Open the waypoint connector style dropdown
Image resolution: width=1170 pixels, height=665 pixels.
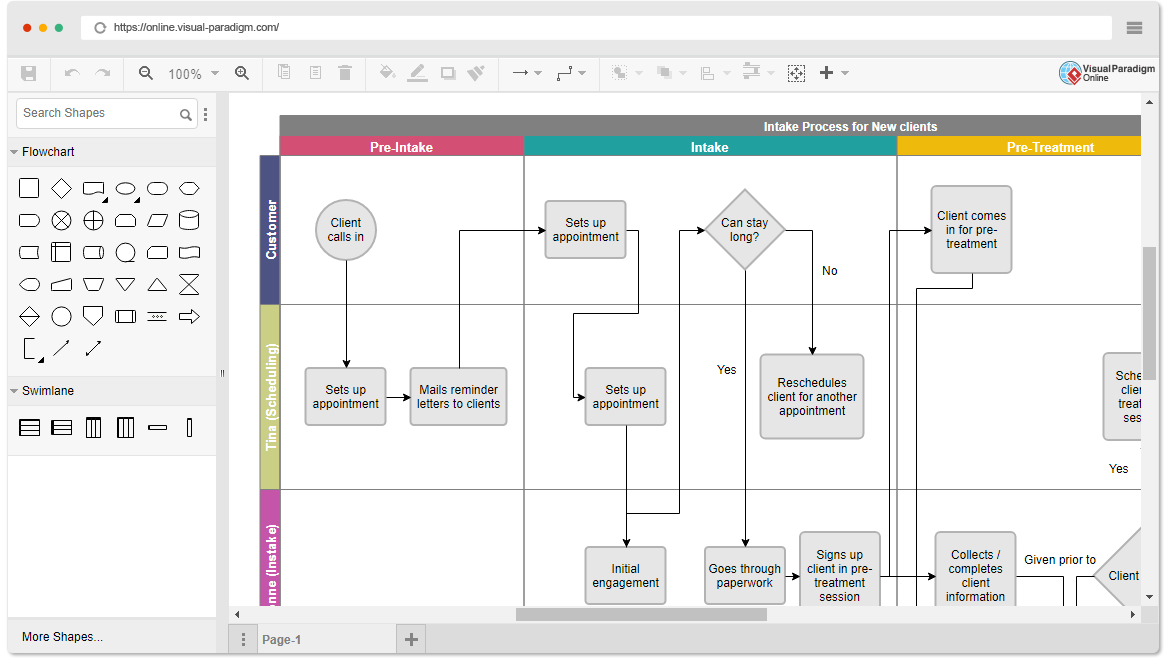572,73
